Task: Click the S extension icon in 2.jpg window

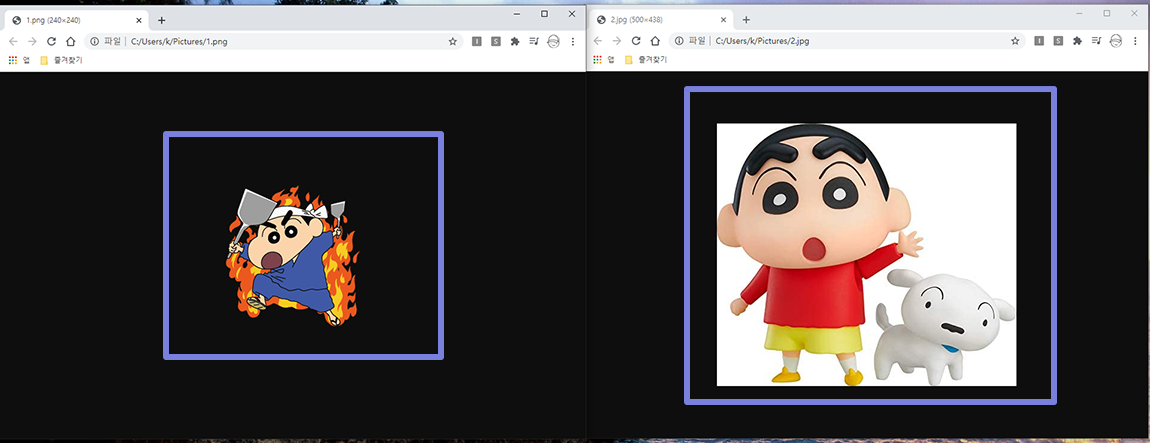Action: 1058,41
